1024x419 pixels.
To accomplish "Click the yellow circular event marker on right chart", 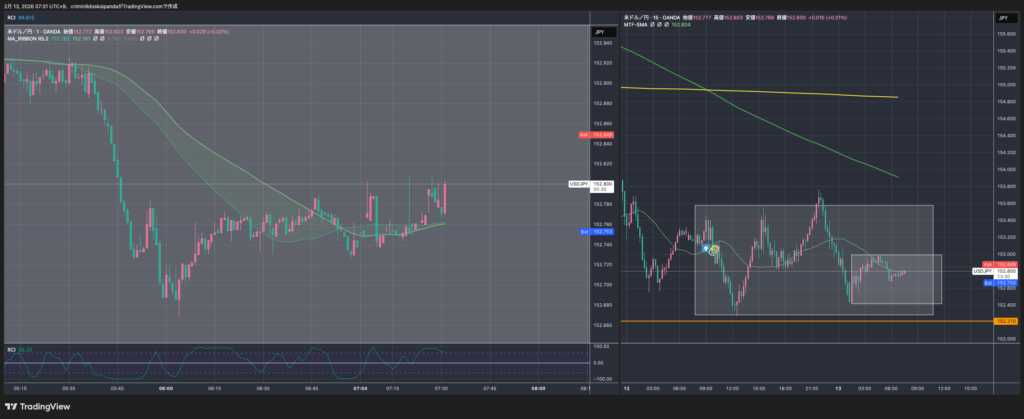I will pos(714,250).
